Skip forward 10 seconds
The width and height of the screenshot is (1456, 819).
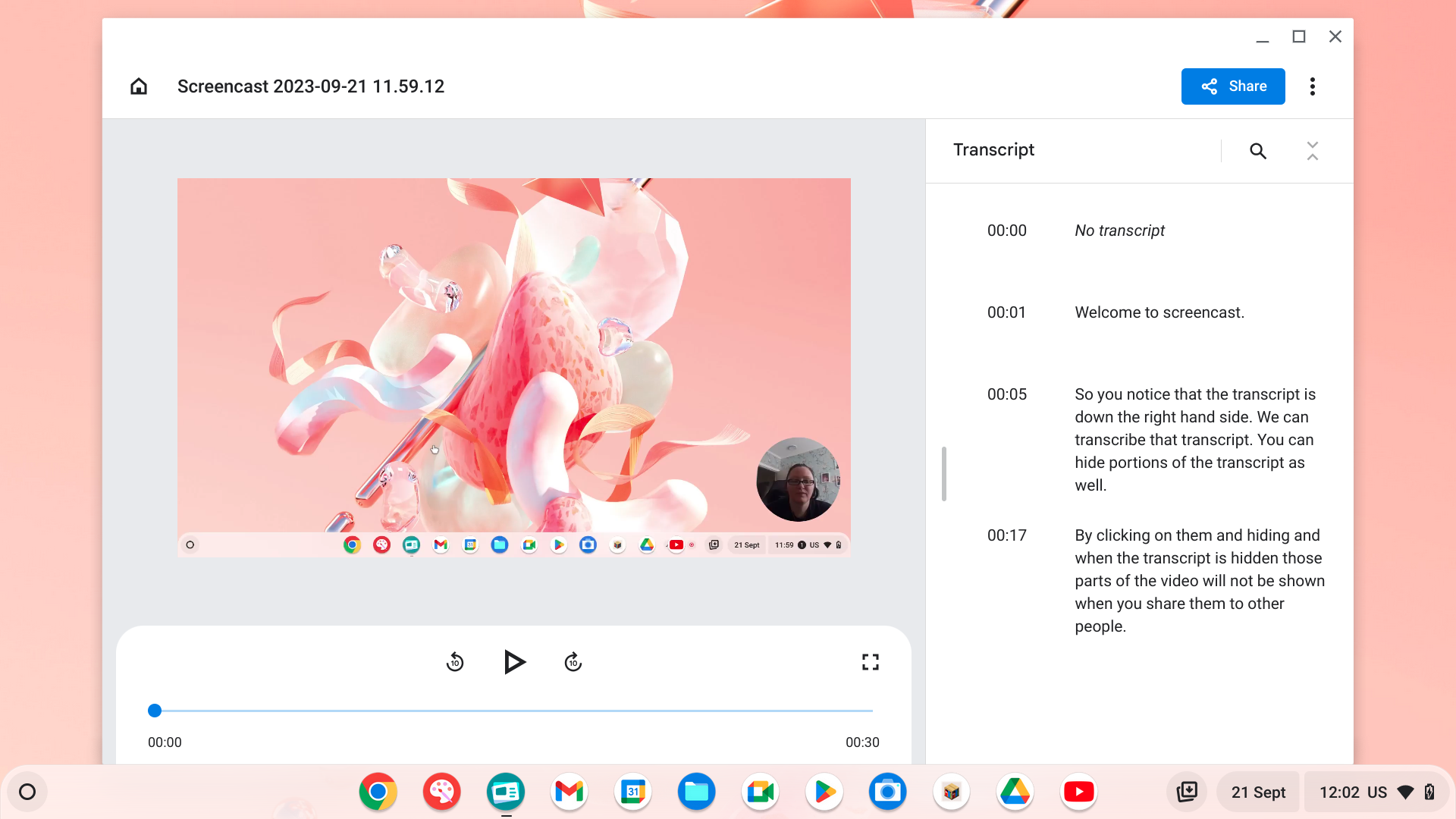(573, 661)
